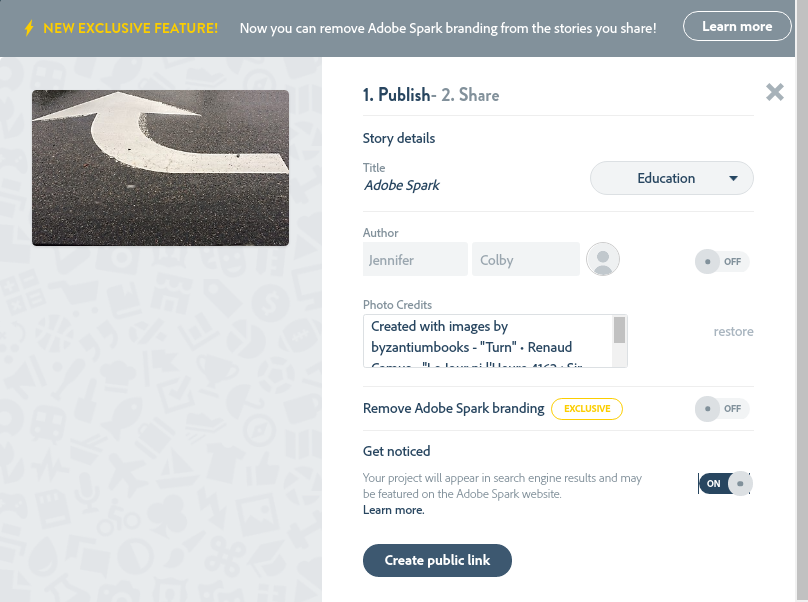
Task: Click the author profile avatar icon
Action: (x=603, y=259)
